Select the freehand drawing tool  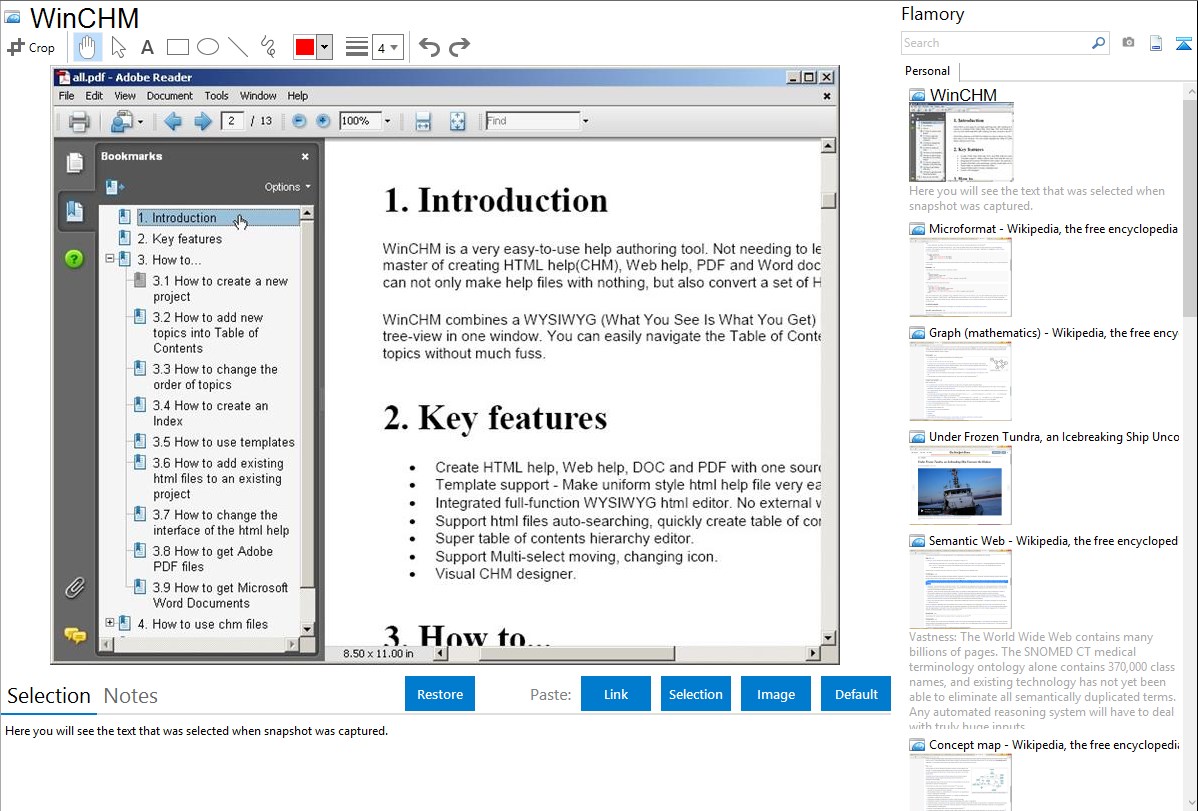pyautogui.click(x=267, y=46)
